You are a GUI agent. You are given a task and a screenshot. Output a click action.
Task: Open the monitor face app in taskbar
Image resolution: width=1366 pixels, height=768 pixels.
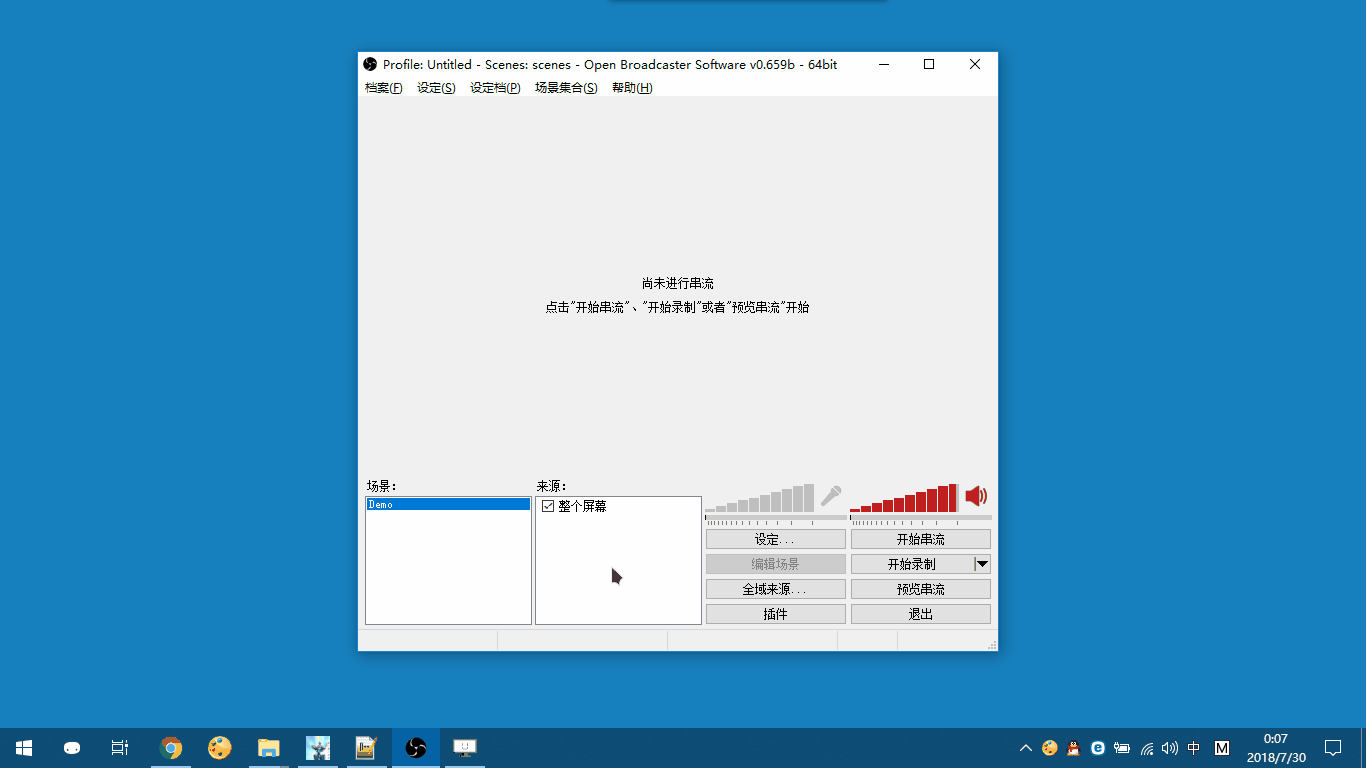[465, 748]
